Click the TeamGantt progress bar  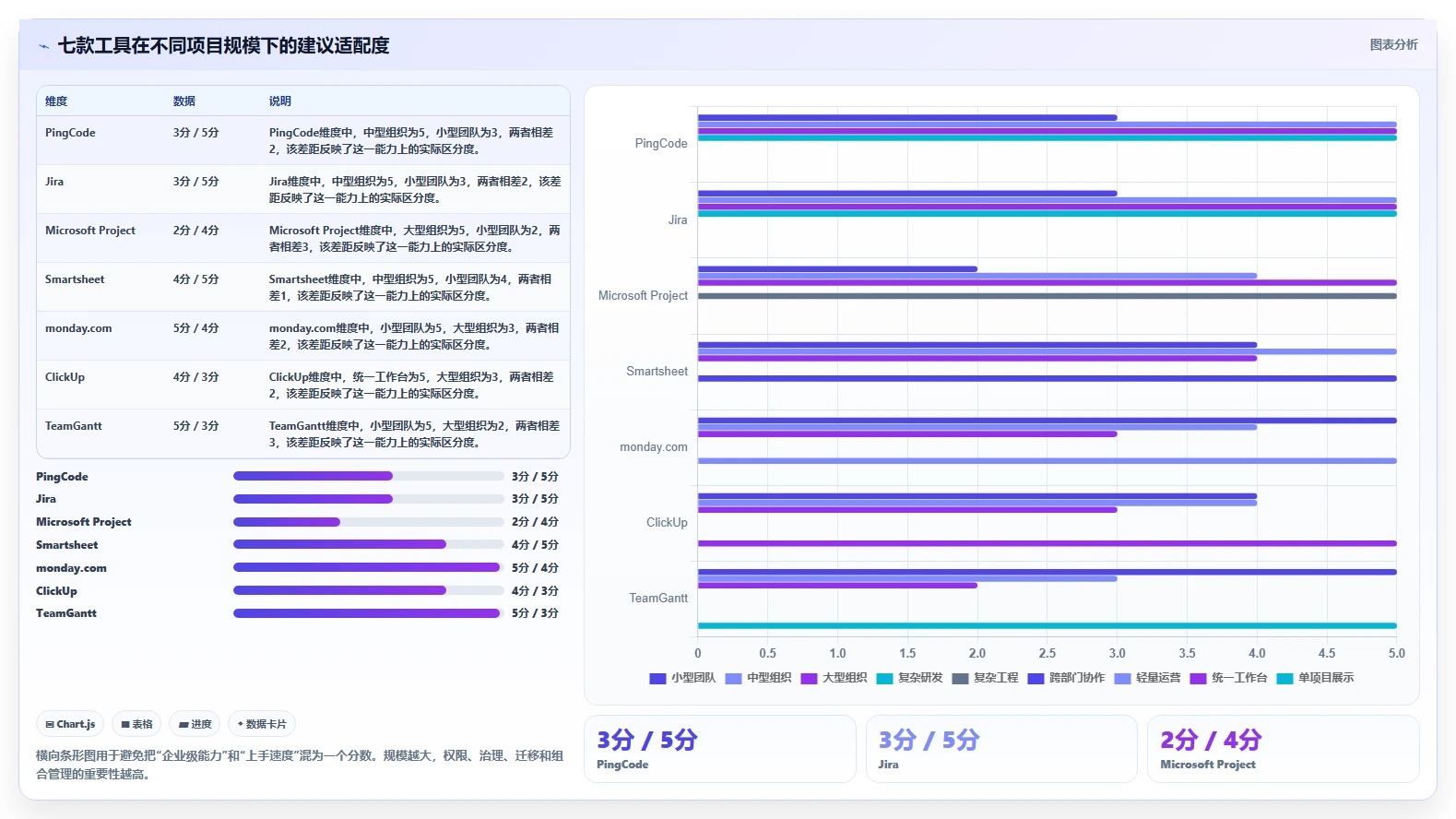[368, 613]
